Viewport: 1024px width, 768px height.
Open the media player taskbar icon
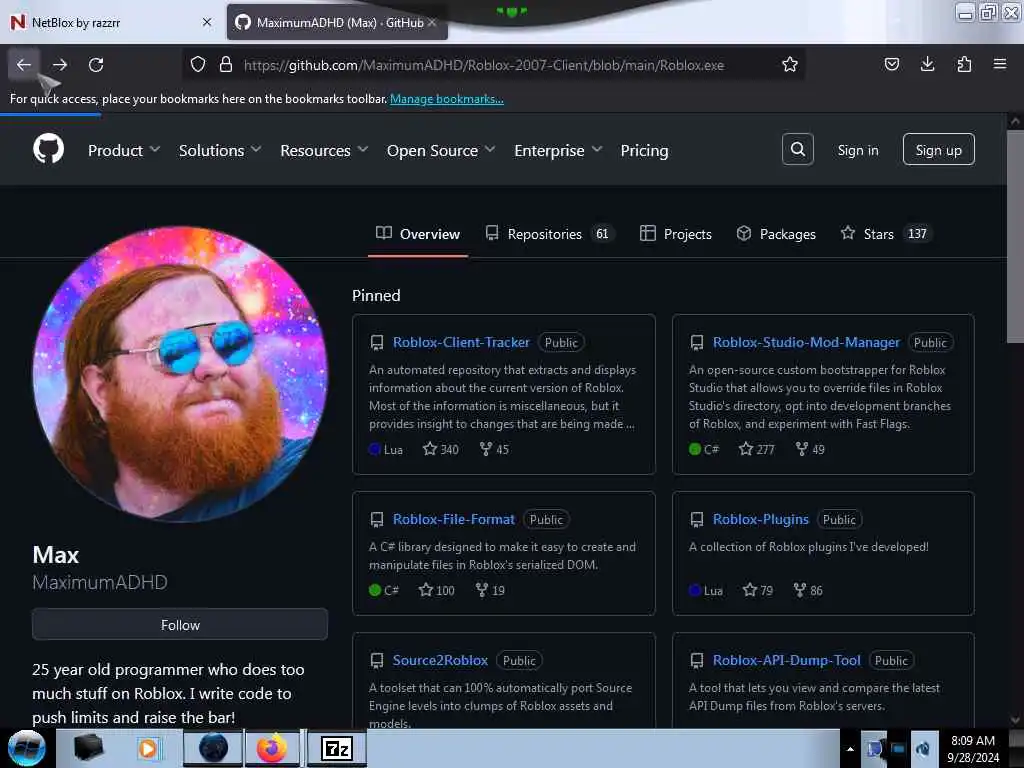pyautogui.click(x=148, y=748)
